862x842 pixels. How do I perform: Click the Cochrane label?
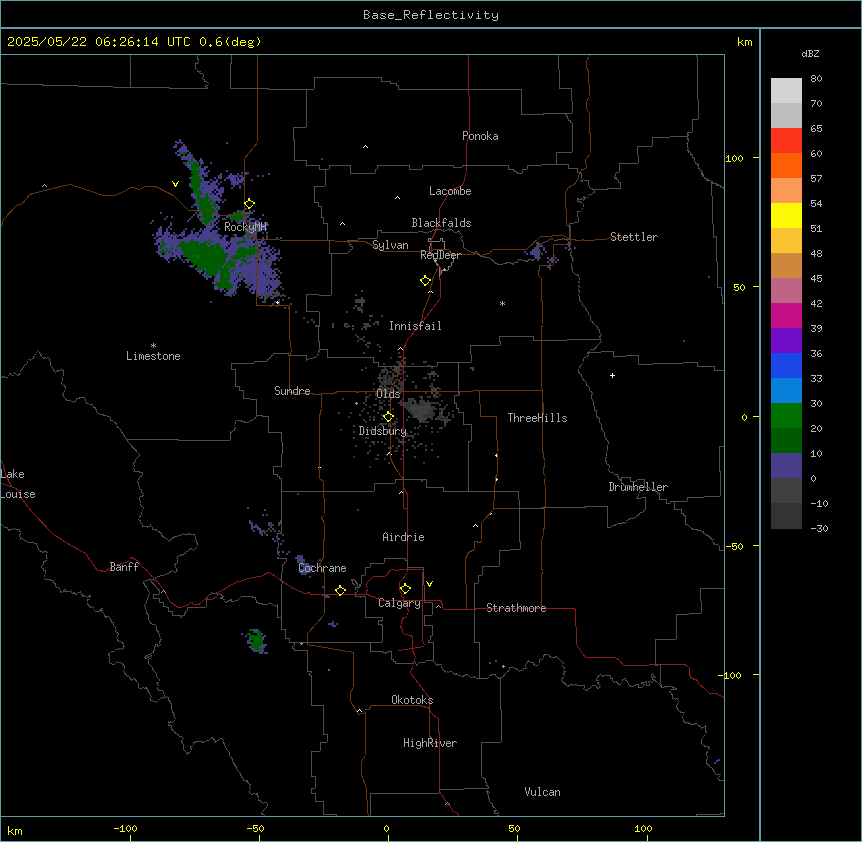[323, 568]
